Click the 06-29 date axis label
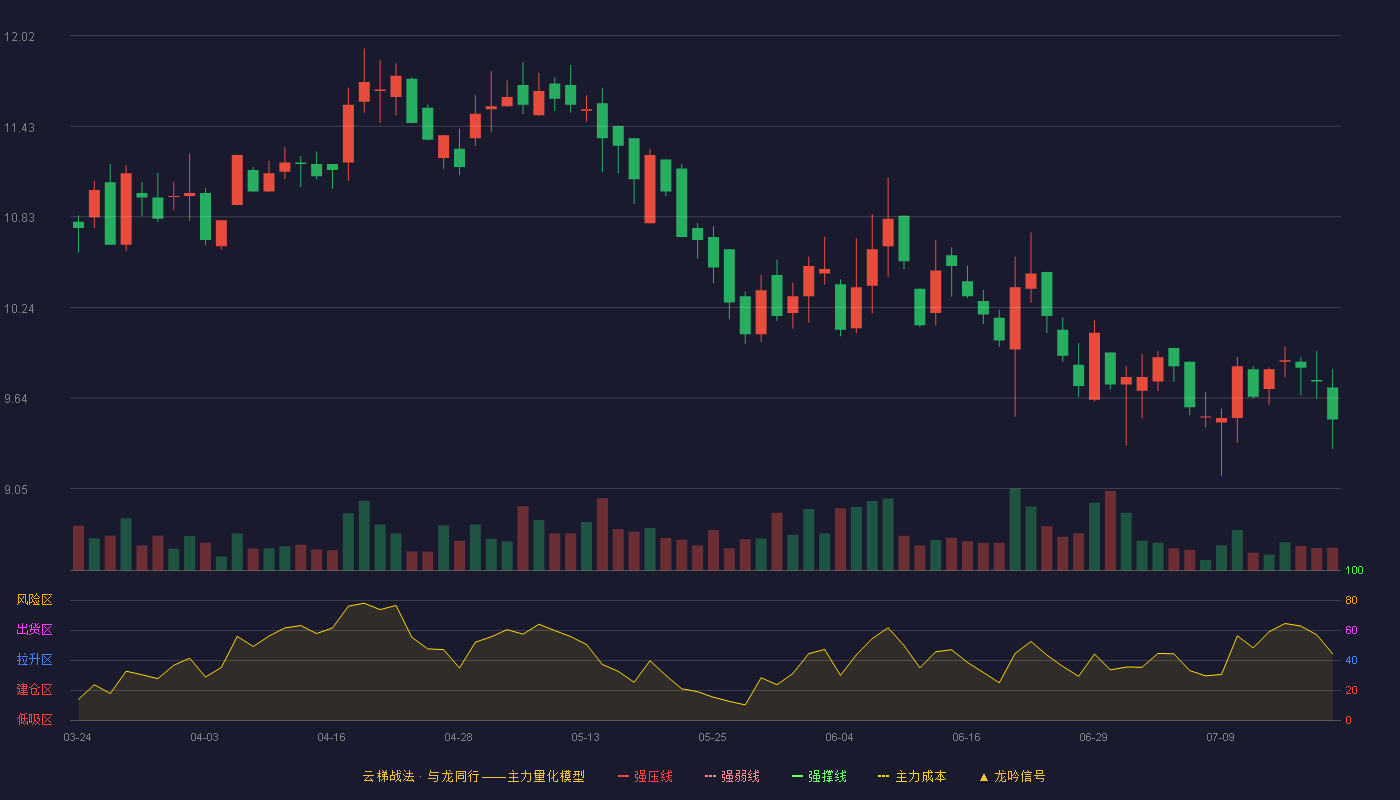1400x800 pixels. pos(1093,737)
